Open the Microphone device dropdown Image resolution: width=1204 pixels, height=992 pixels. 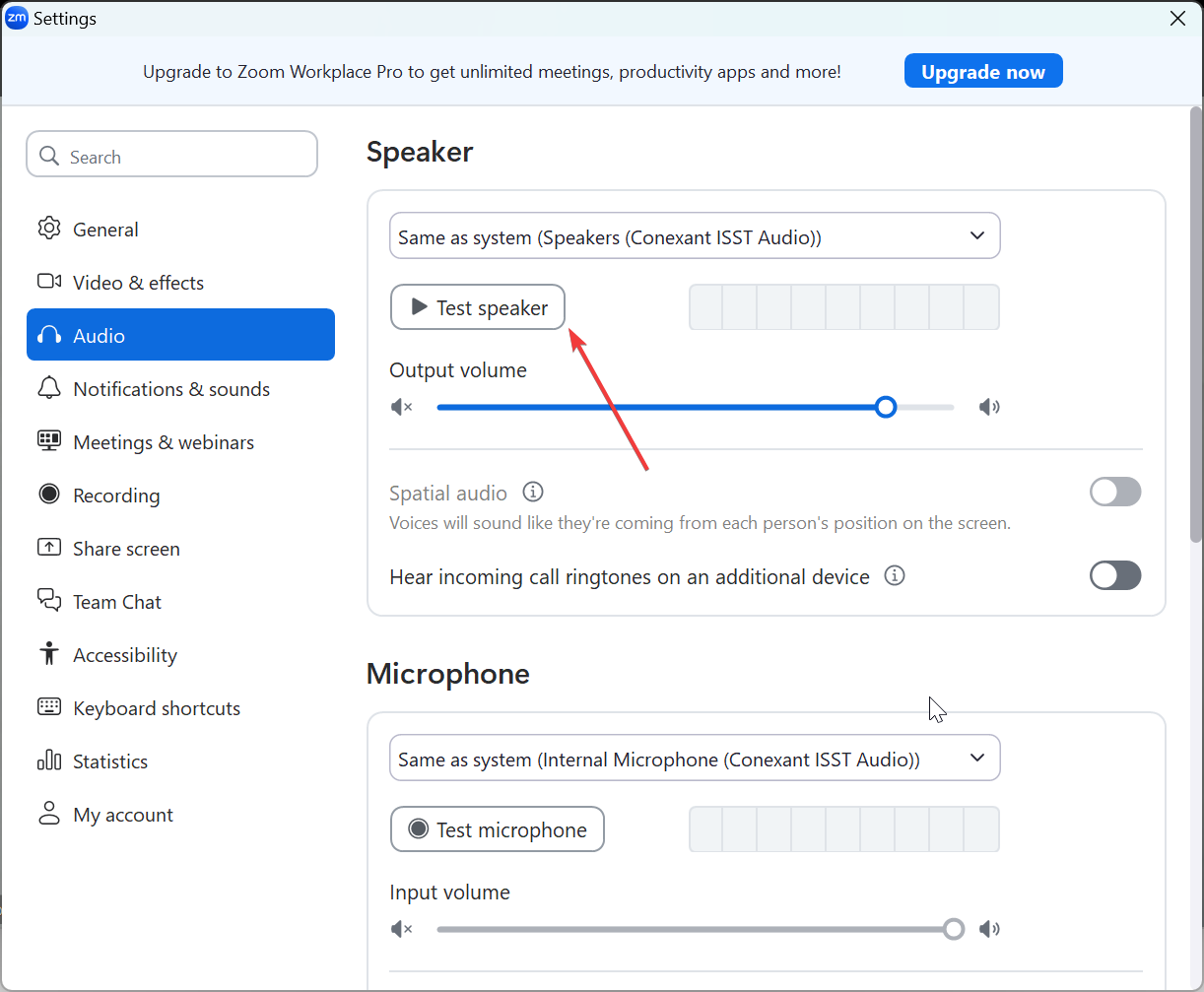(x=695, y=759)
